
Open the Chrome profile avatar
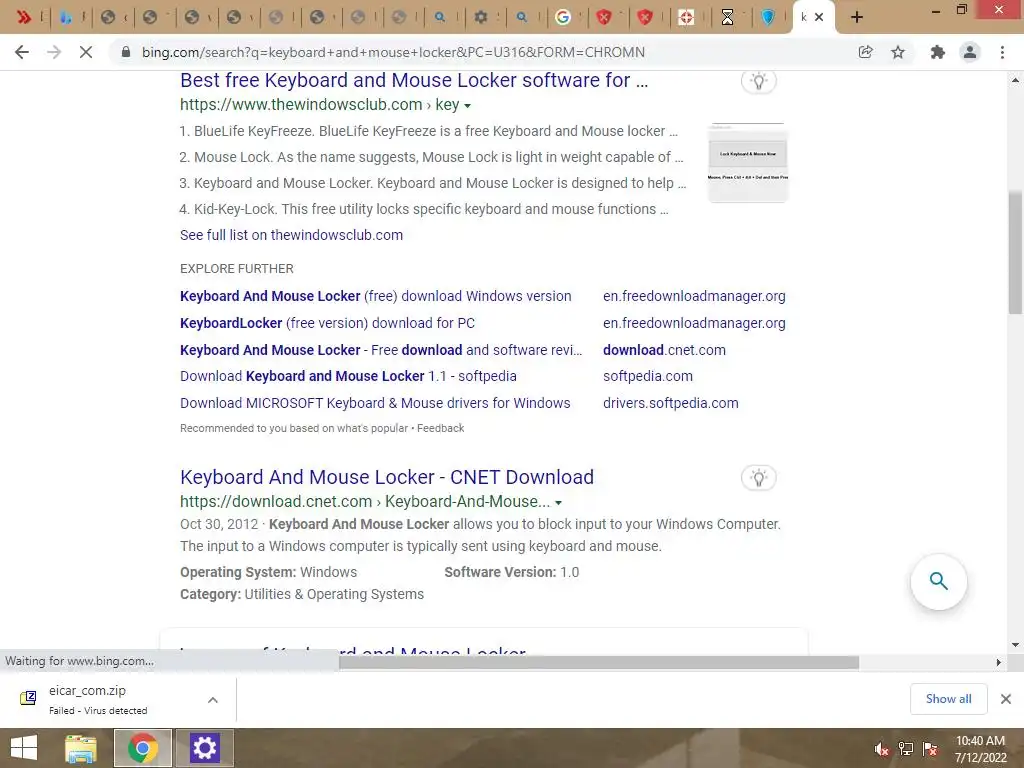tap(970, 52)
